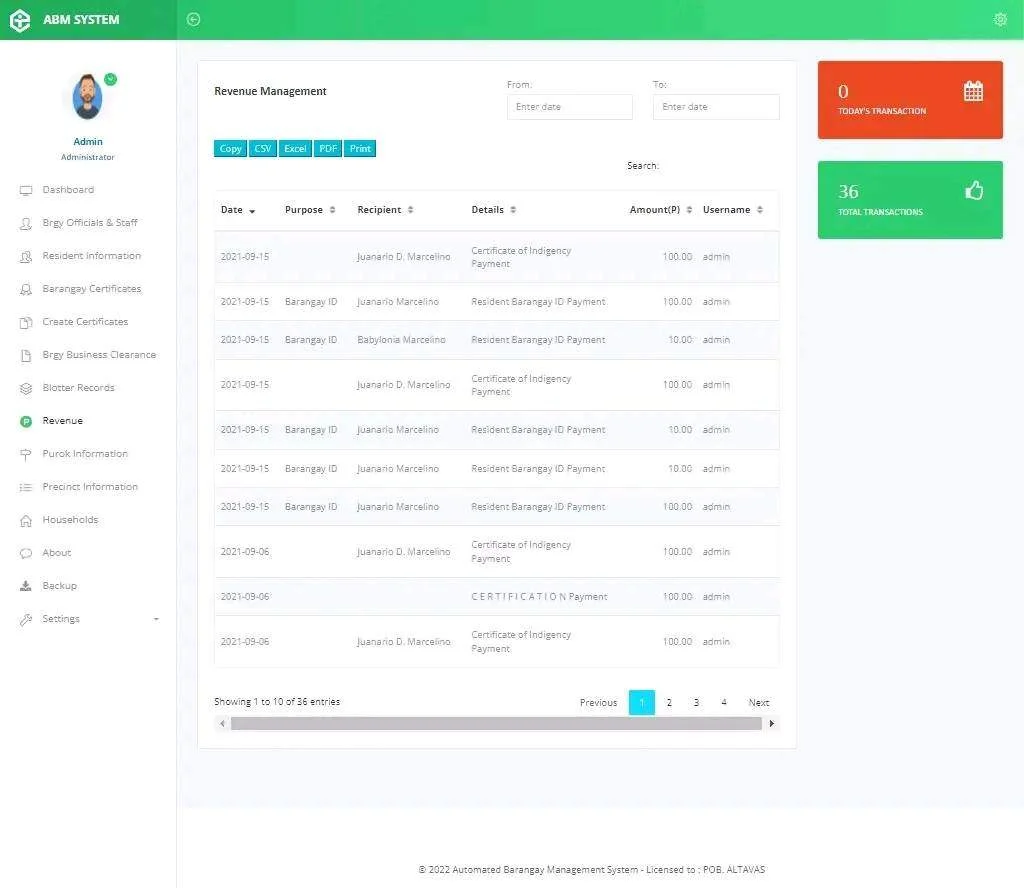Click the About chat bubble icon
Screen dimensions: 1024x888
click(25, 553)
